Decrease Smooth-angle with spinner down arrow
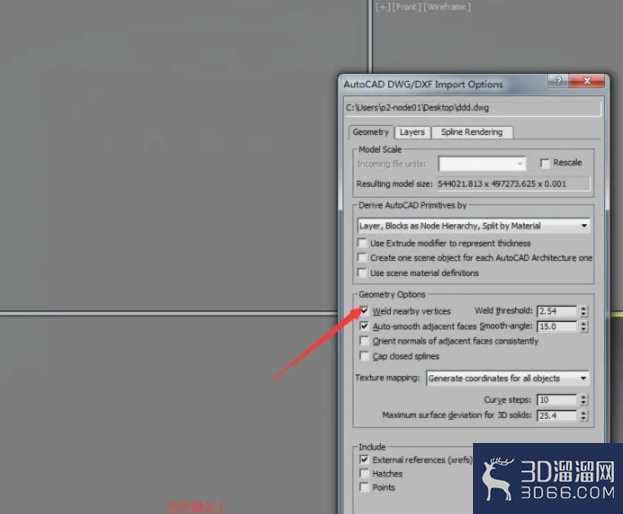This screenshot has height=514, width=623. click(583, 329)
